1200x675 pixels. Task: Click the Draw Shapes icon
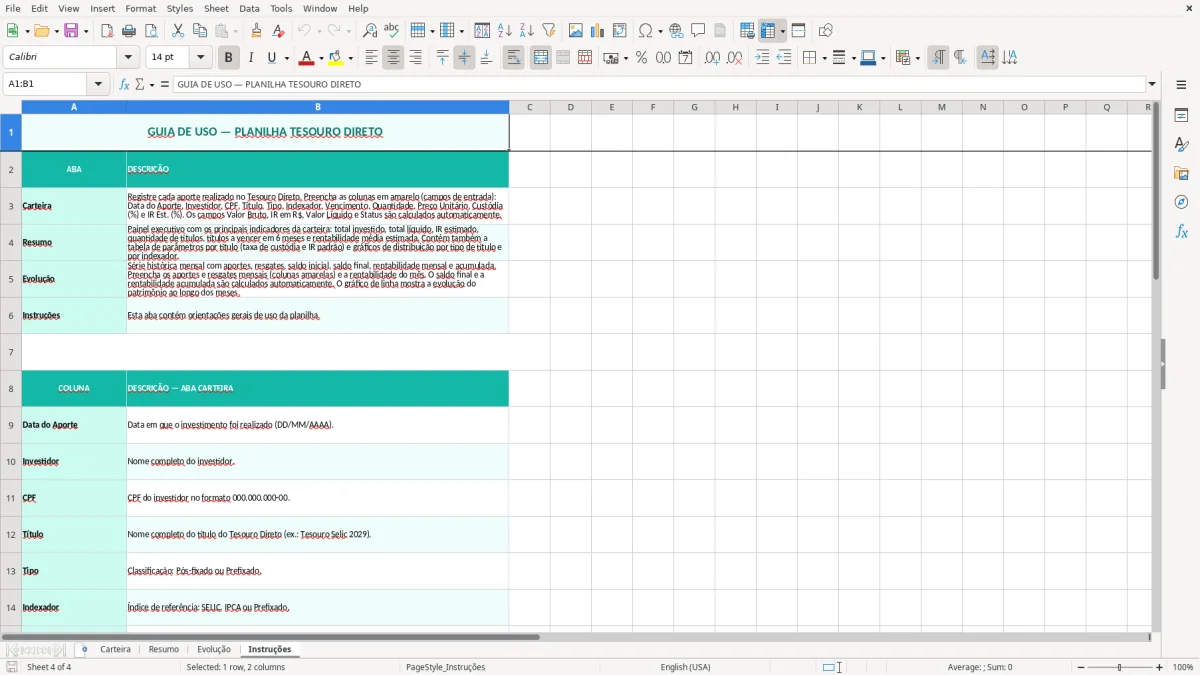(x=826, y=31)
